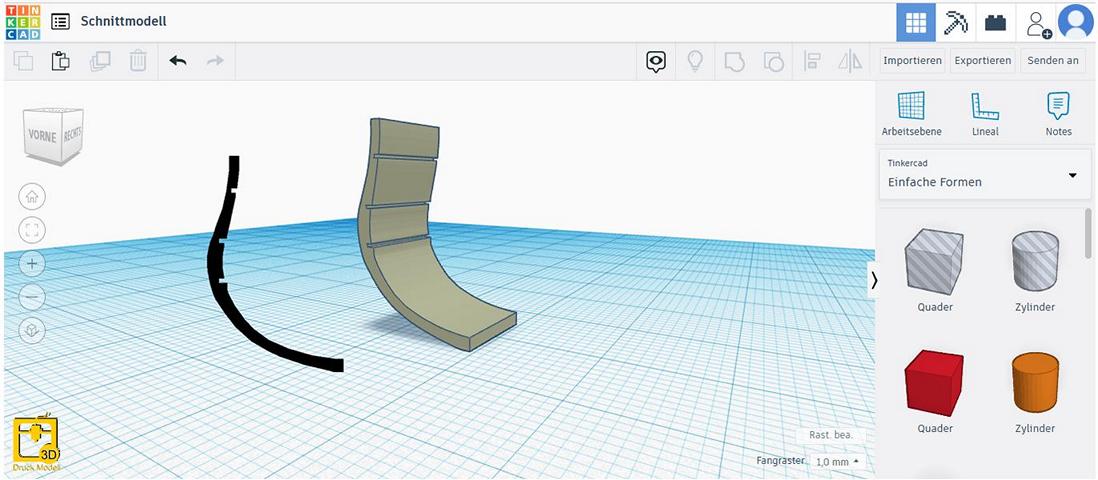Click the VORNE face of the view cube
1098x480 pixels.
point(45,136)
